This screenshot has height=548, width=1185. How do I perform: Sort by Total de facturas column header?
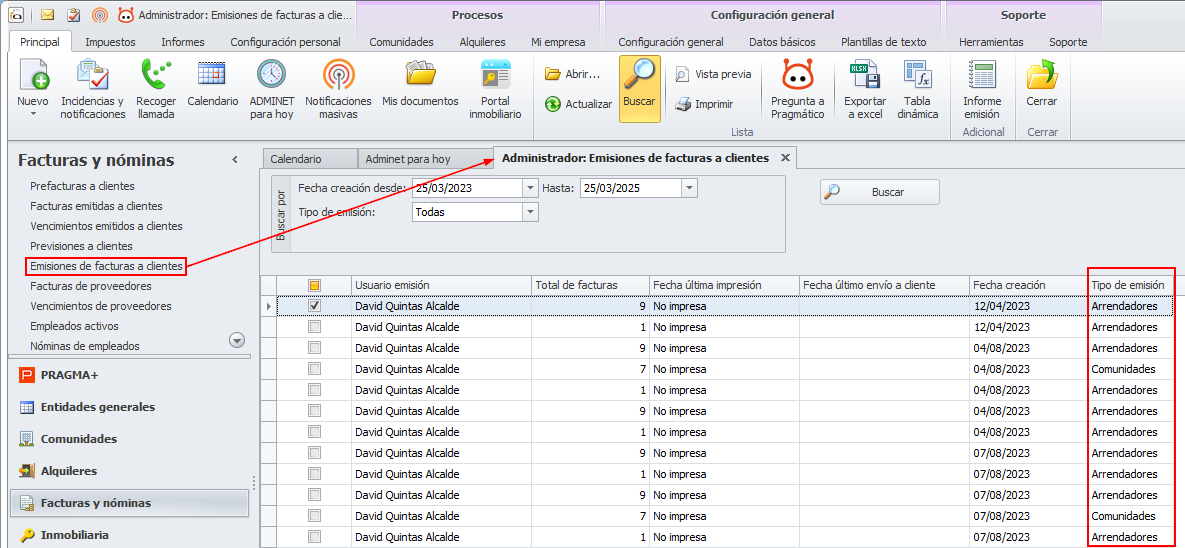(589, 285)
